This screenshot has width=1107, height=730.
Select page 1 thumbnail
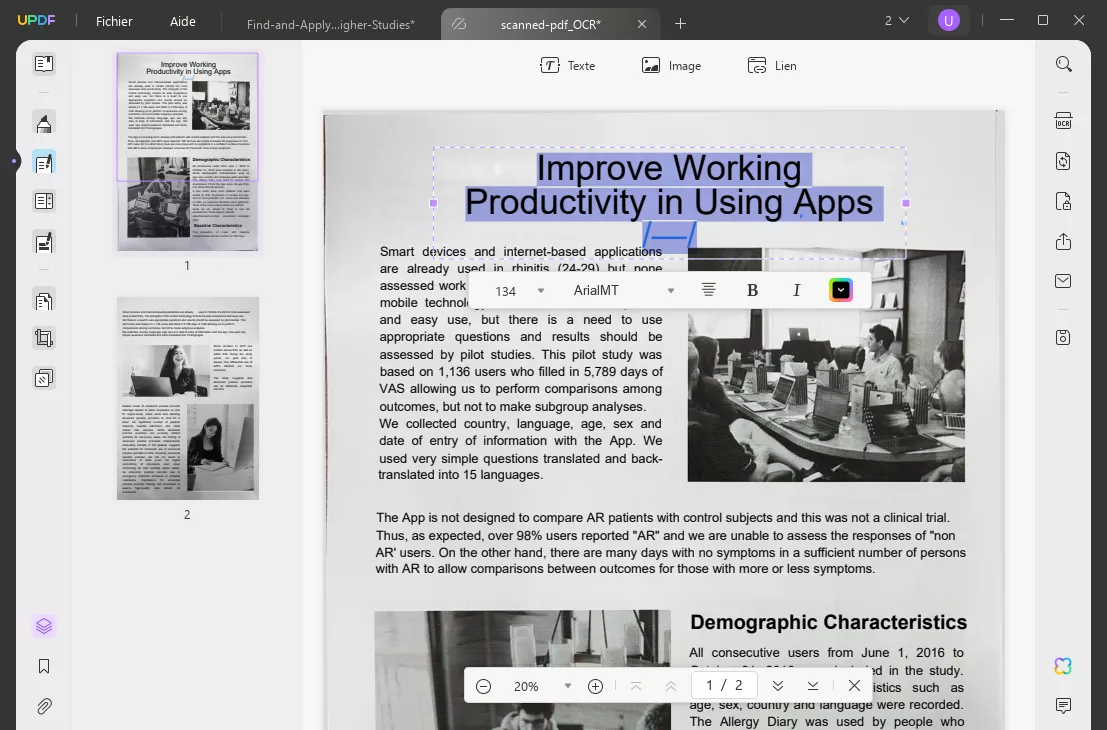(x=188, y=152)
